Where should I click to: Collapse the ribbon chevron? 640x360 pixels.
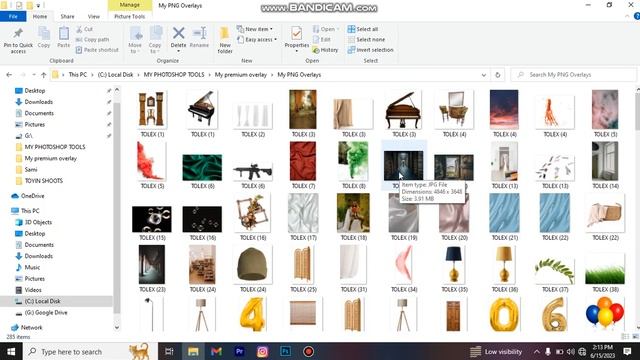(x=627, y=16)
